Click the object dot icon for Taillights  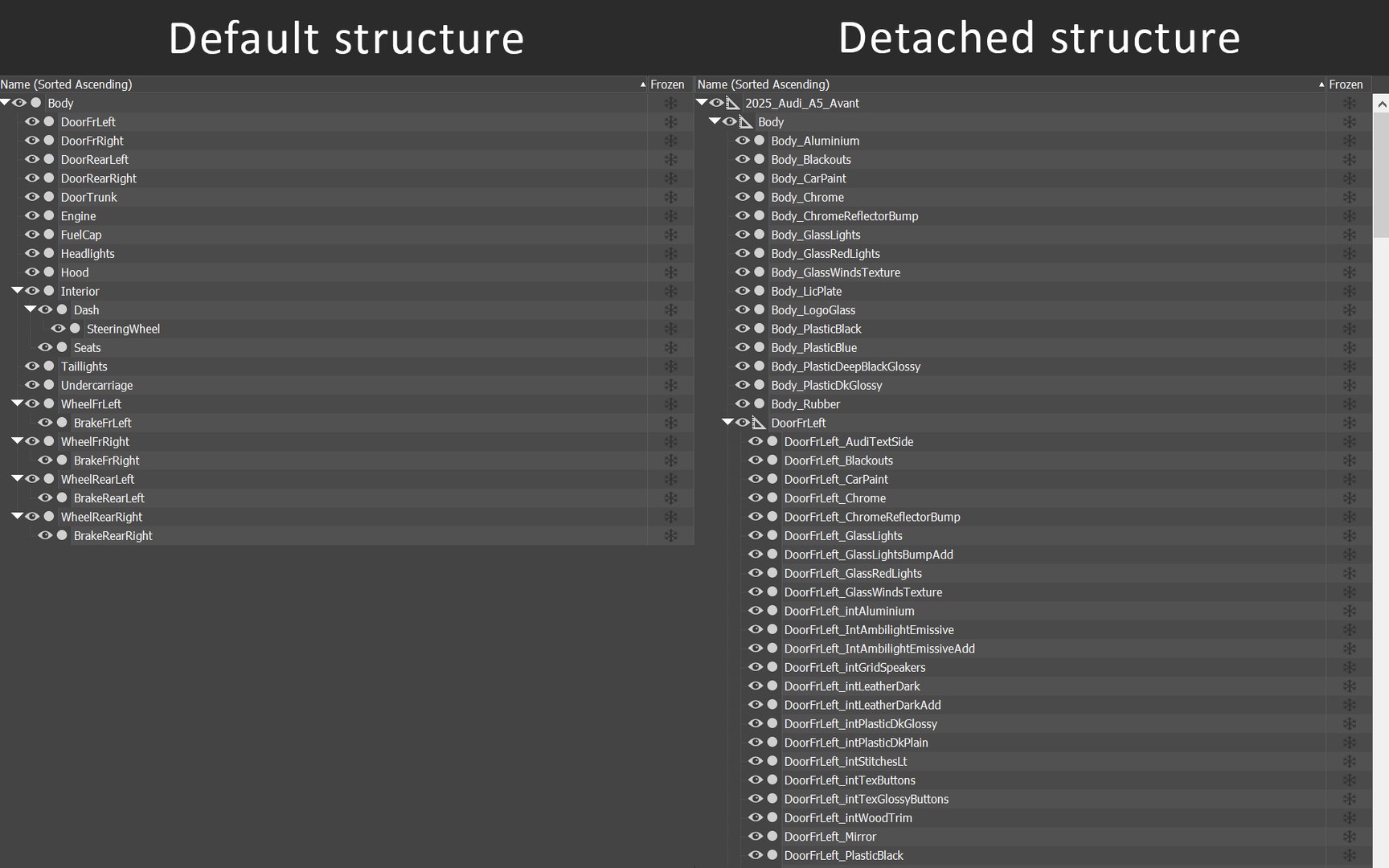click(x=49, y=366)
